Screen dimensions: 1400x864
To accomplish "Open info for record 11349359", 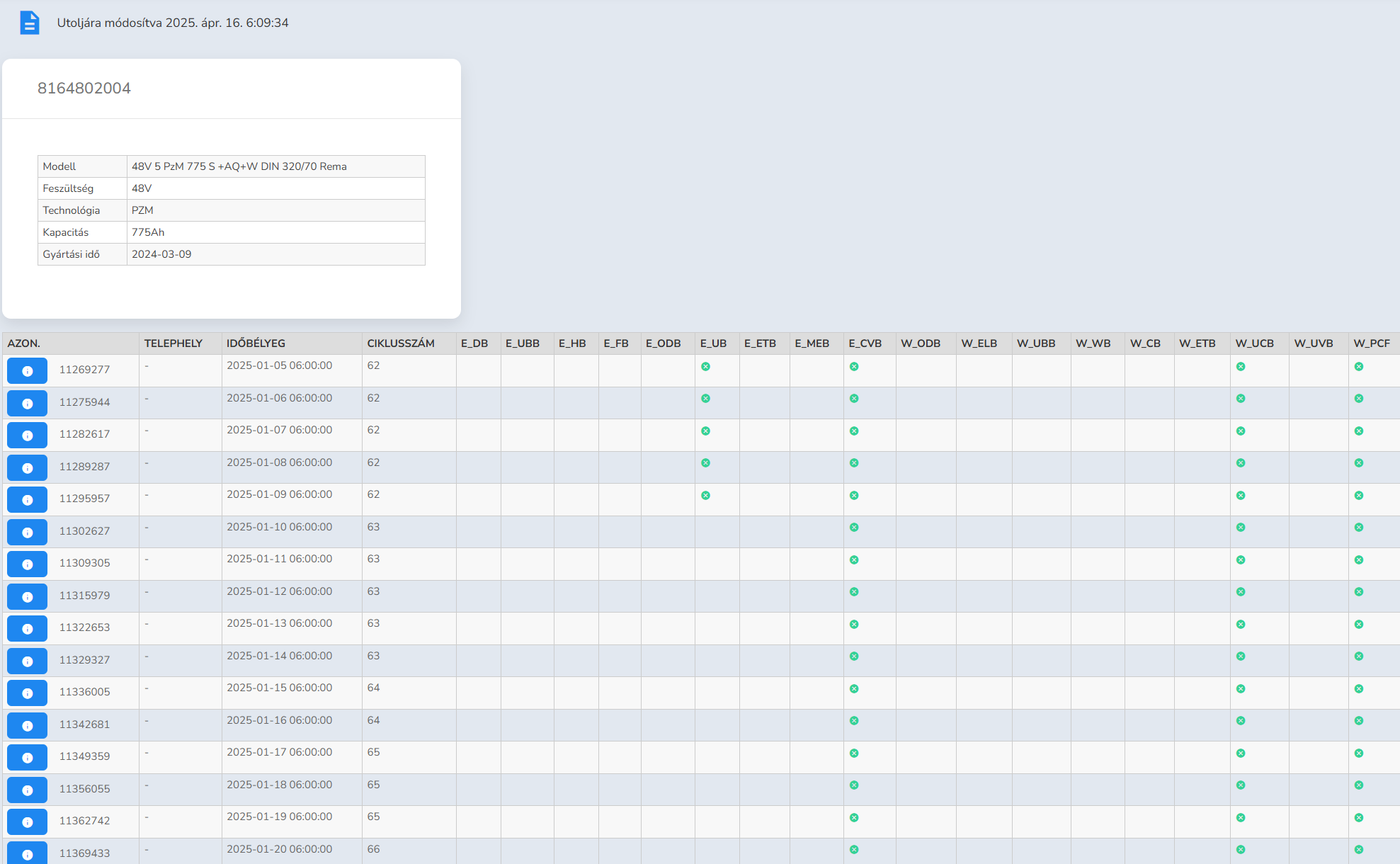I will (27, 757).
